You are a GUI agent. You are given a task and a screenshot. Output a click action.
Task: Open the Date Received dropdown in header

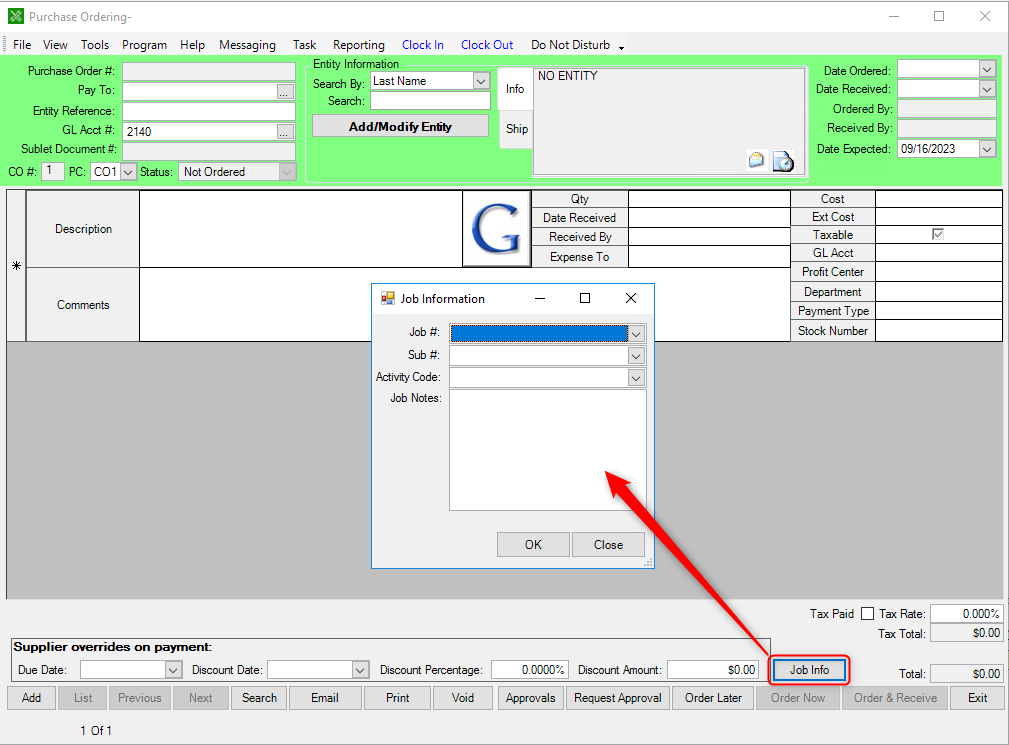click(x=987, y=89)
